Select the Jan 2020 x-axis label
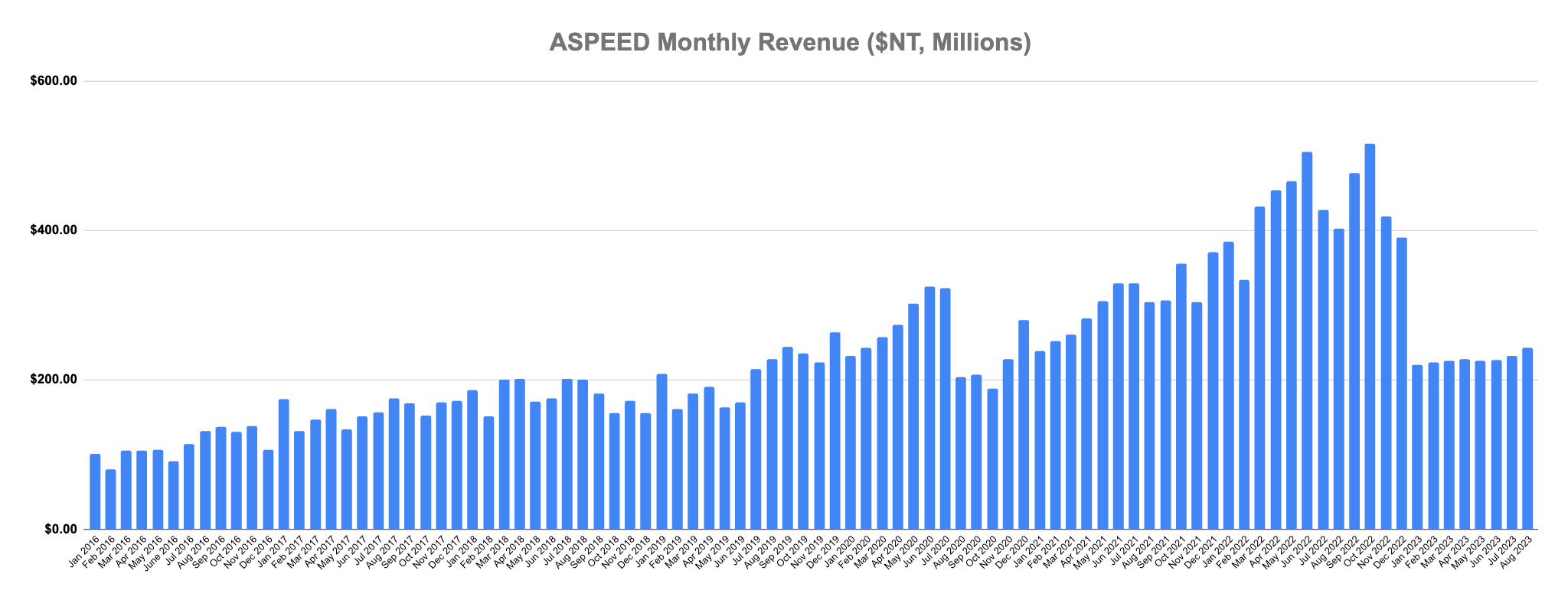 (839, 551)
